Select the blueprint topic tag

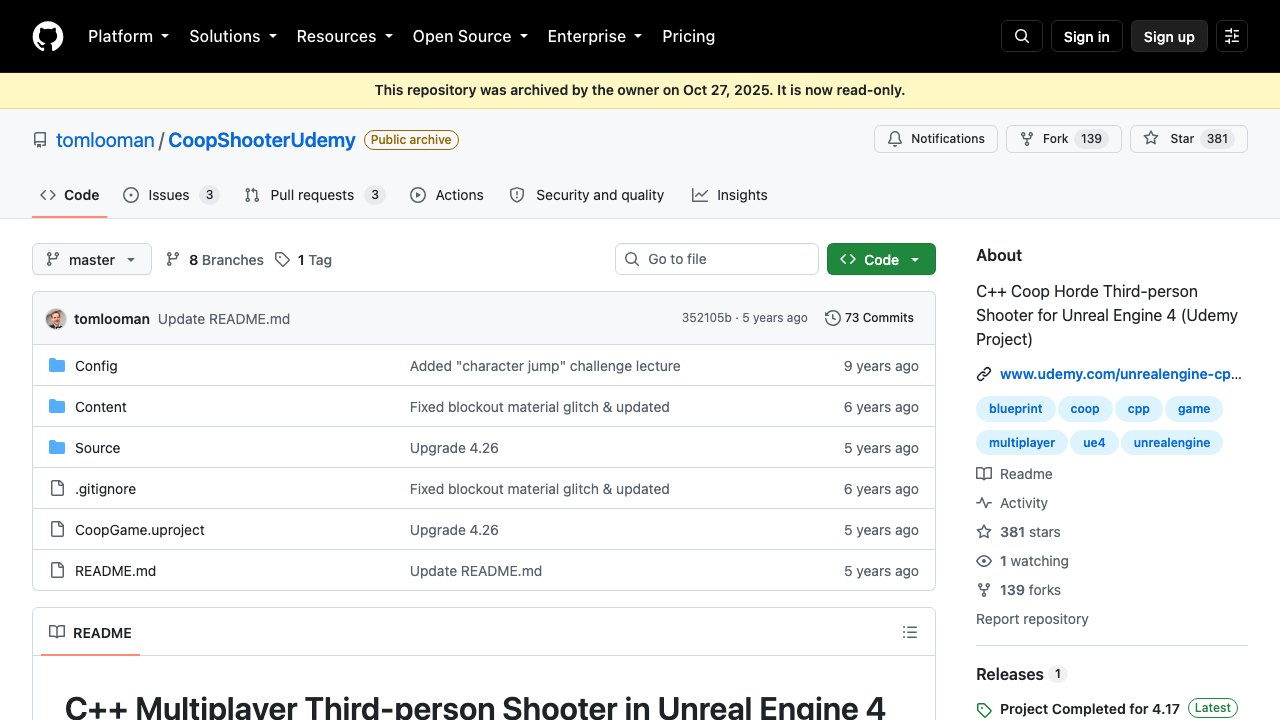[x=1016, y=409]
